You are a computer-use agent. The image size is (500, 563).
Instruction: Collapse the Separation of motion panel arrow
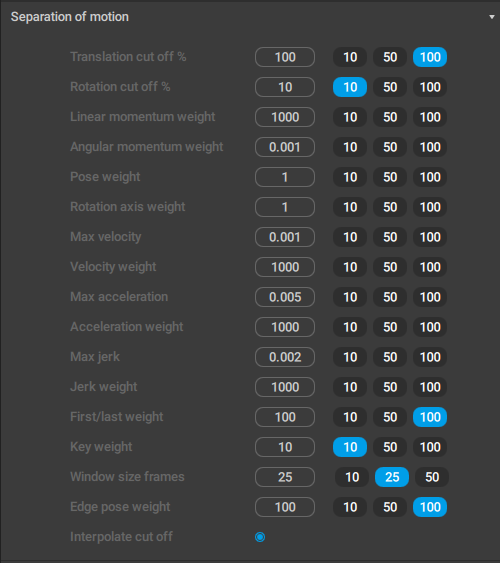tap(492, 17)
